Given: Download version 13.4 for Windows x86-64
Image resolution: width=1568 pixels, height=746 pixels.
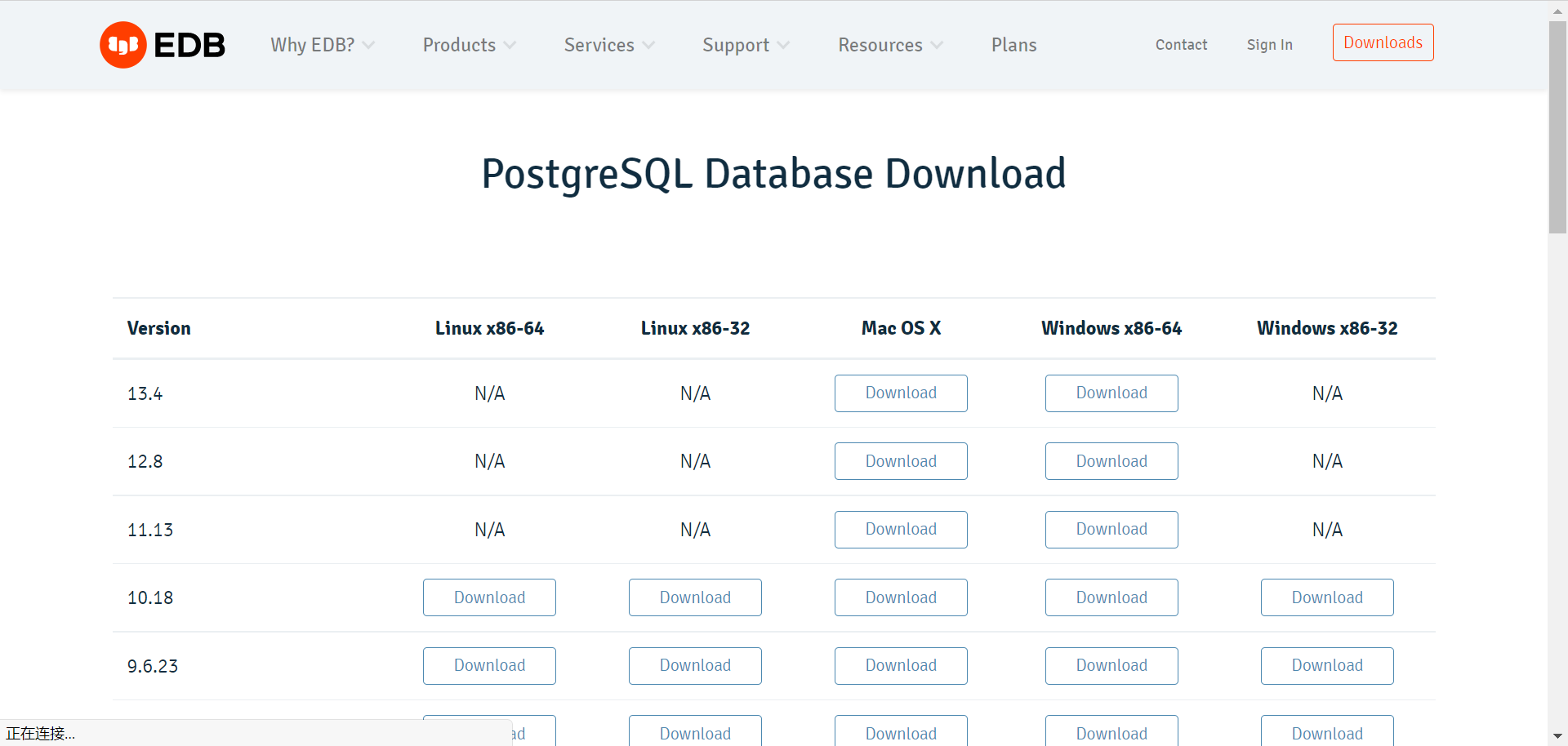Looking at the screenshot, I should pyautogui.click(x=1111, y=393).
